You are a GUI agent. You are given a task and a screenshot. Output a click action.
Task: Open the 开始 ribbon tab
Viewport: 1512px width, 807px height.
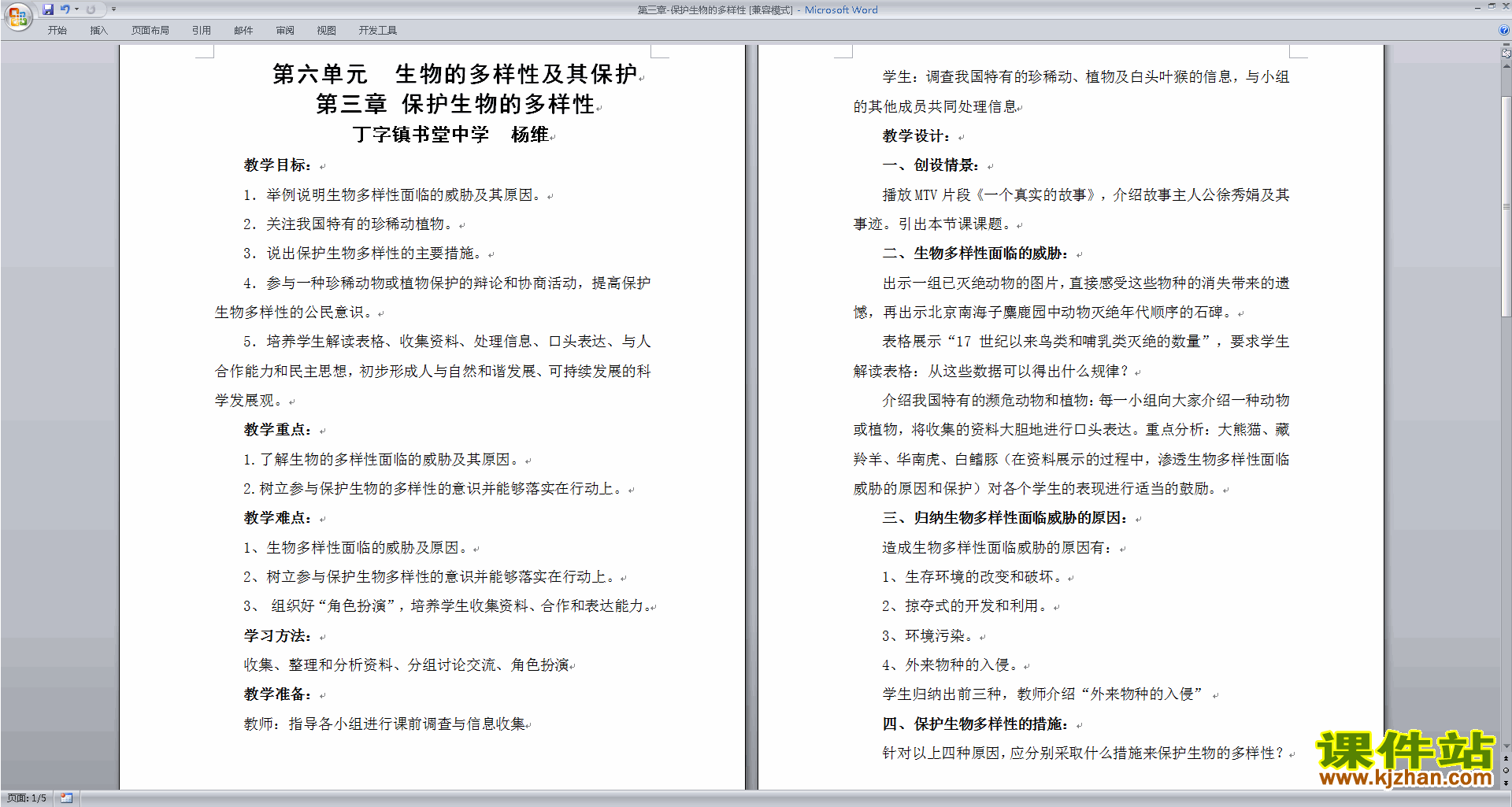click(x=57, y=30)
